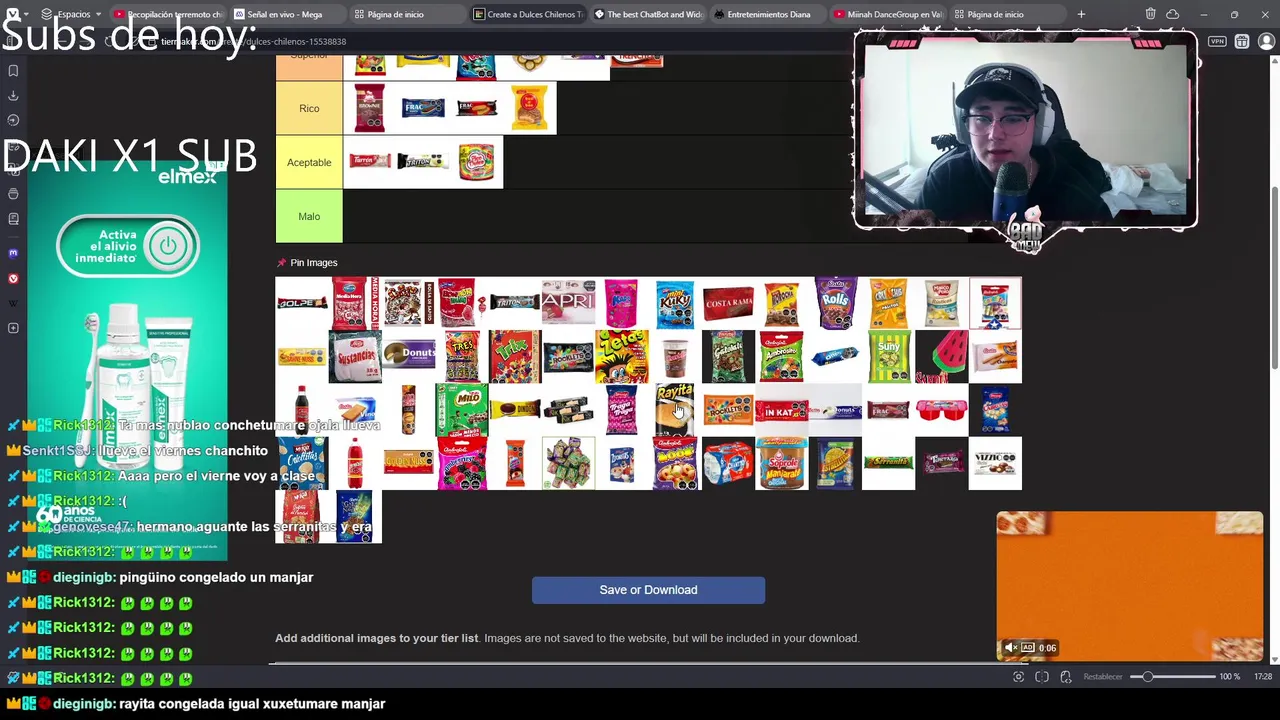The width and height of the screenshot is (1280, 720).
Task: Click the trash closed-tabs icon
Action: tap(1151, 14)
